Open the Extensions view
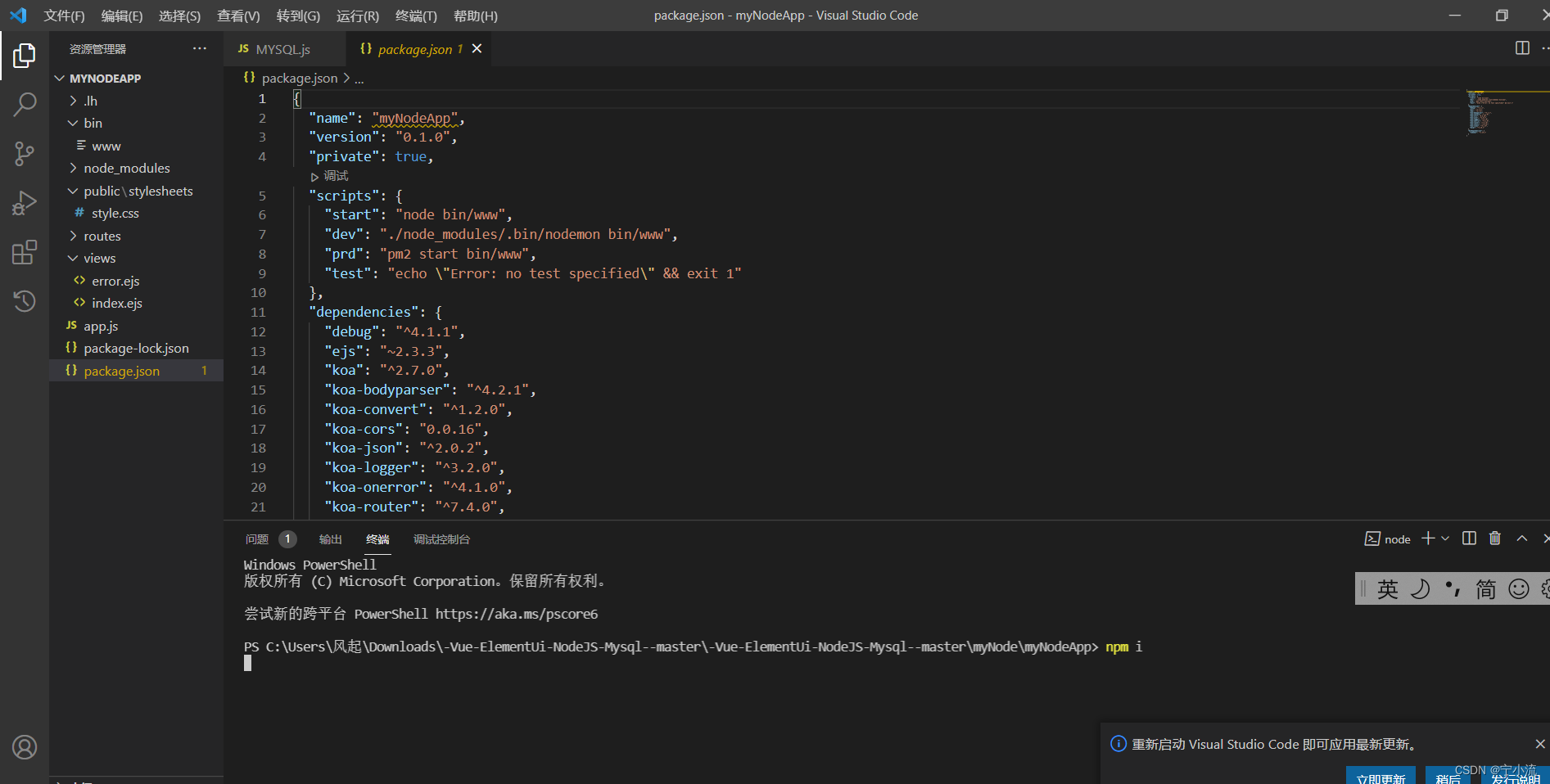The height and width of the screenshot is (784, 1550). pos(25,252)
